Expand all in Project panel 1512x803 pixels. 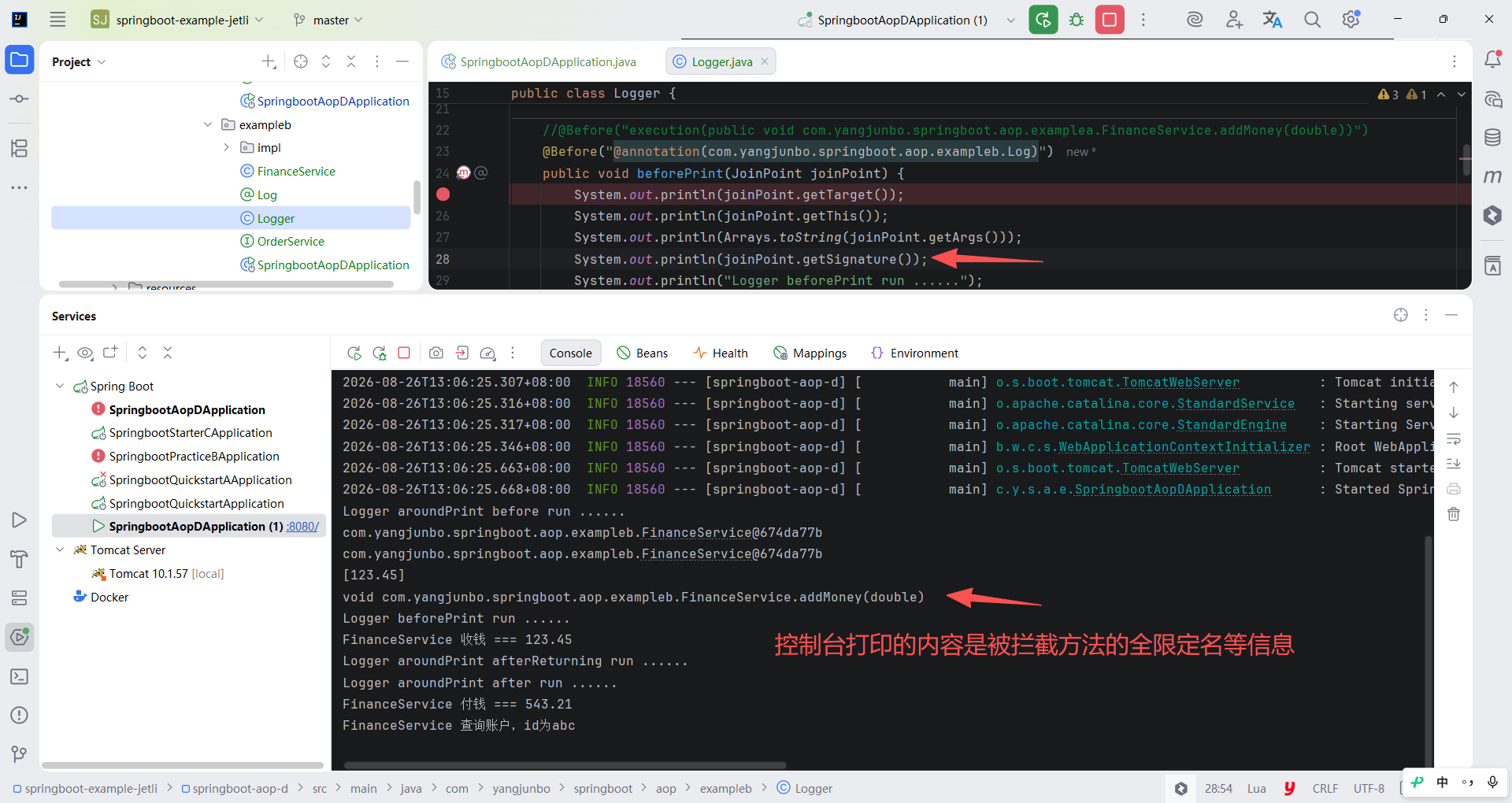326,61
